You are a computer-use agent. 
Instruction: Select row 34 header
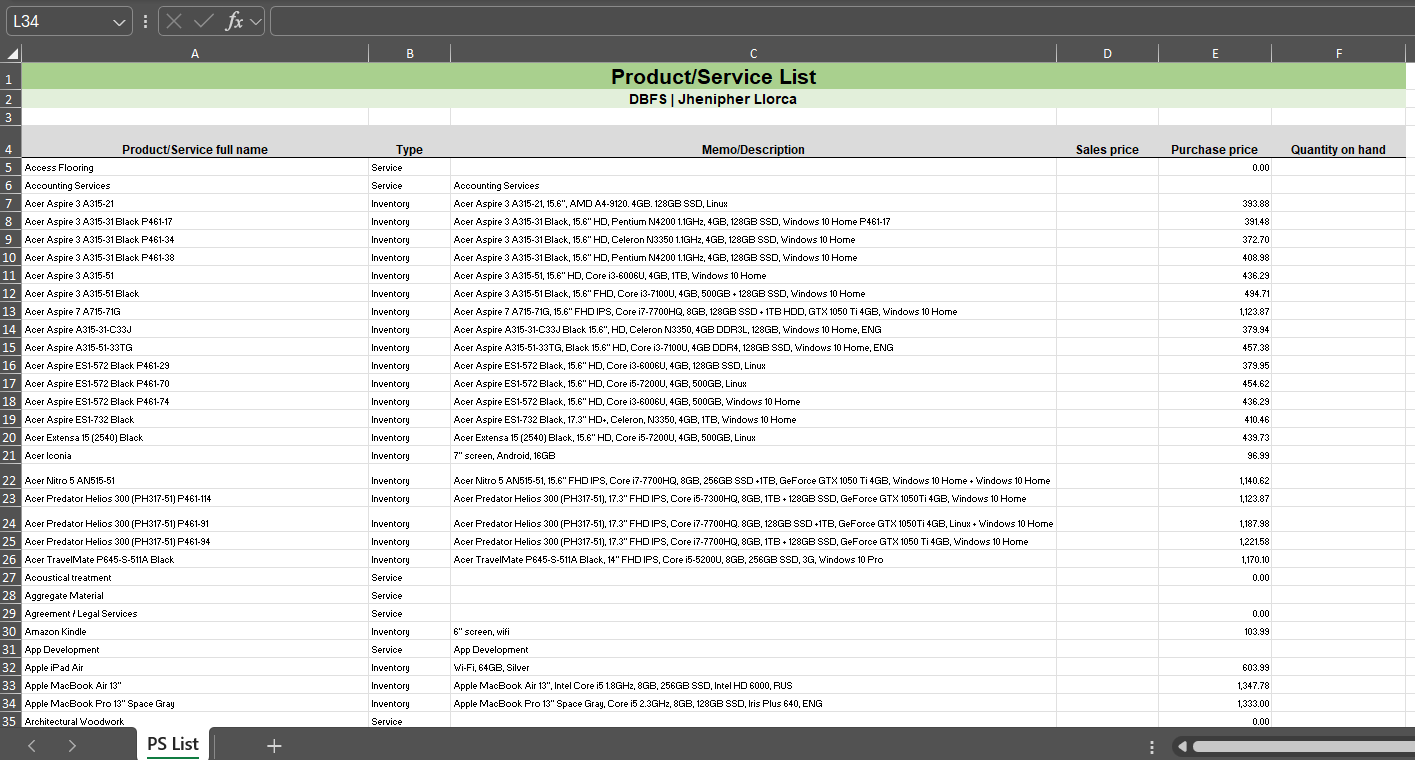(x=10, y=704)
